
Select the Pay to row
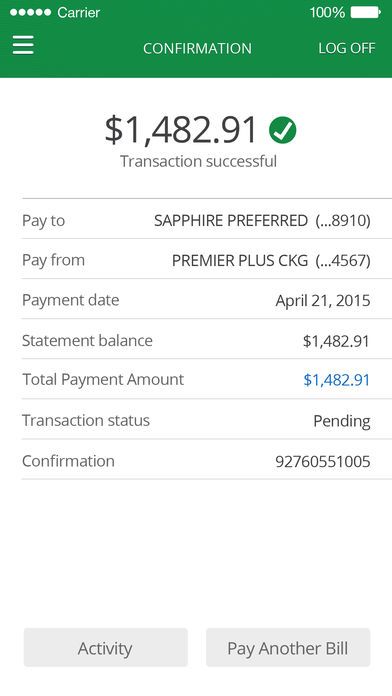coord(206,219)
